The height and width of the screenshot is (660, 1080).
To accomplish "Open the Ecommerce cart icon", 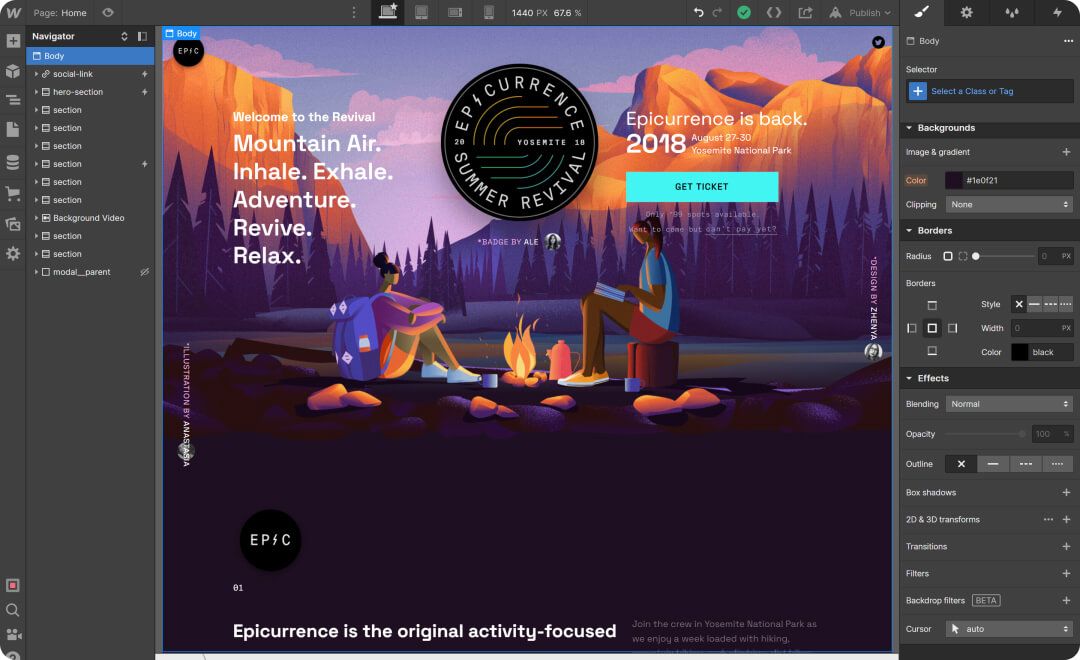I will 13,194.
